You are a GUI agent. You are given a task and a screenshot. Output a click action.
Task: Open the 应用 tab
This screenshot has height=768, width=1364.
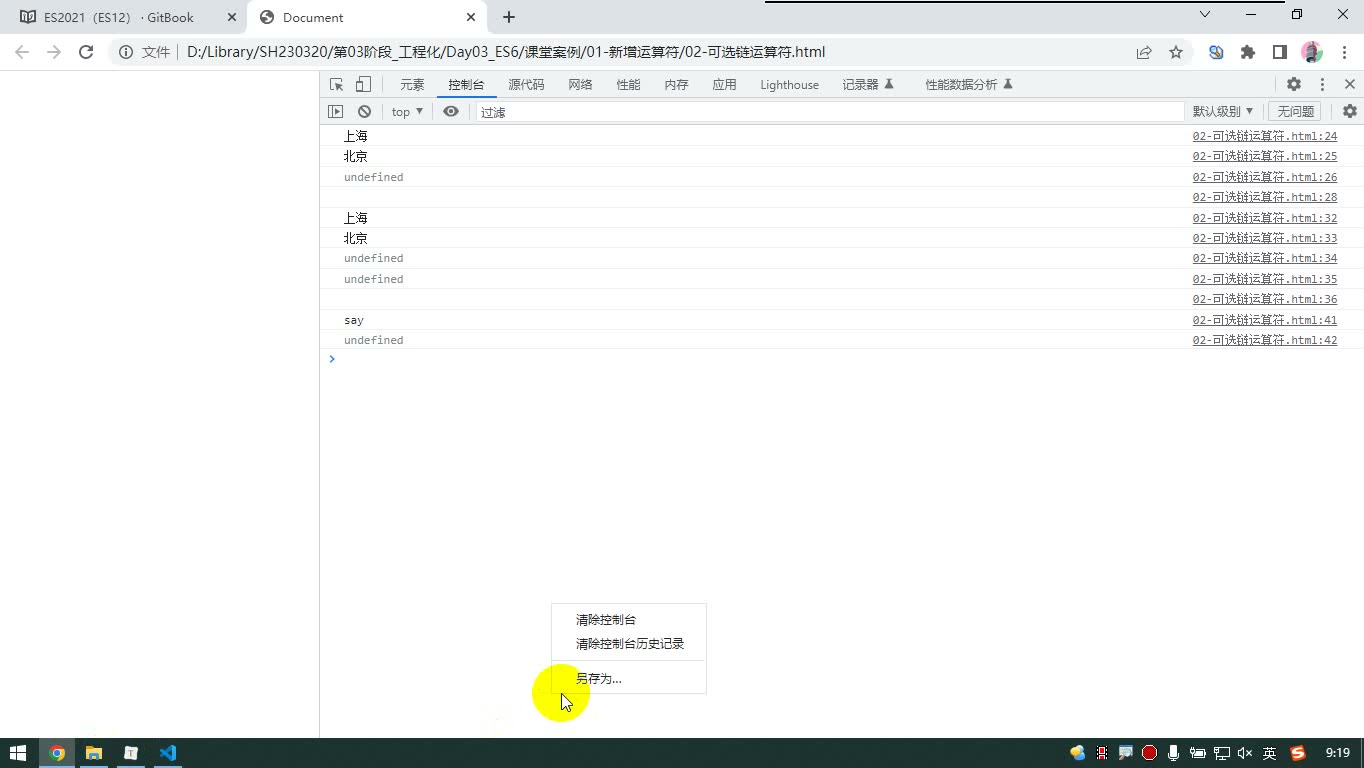pyautogui.click(x=724, y=85)
